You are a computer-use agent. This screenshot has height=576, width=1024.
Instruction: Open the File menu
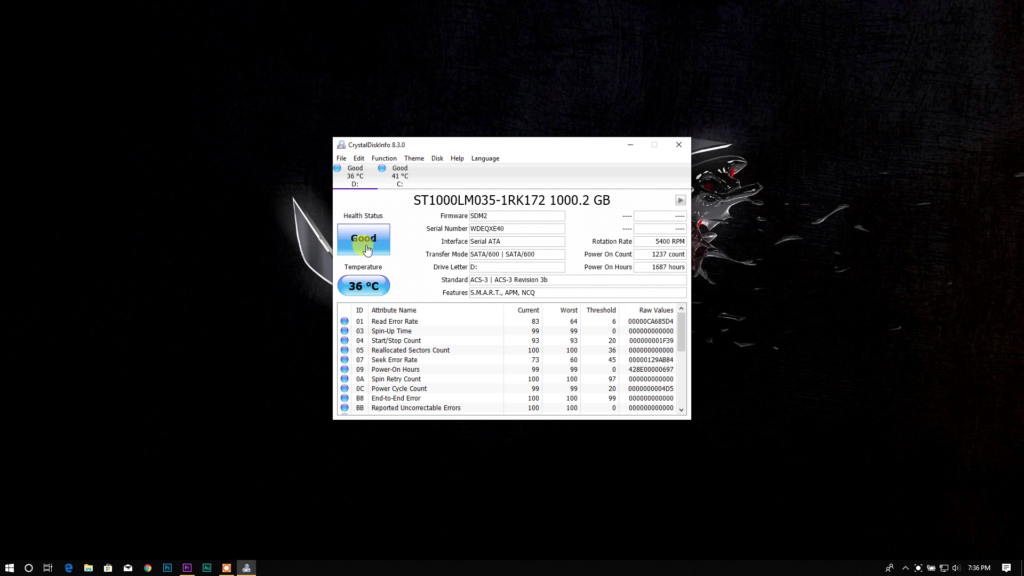(x=342, y=158)
